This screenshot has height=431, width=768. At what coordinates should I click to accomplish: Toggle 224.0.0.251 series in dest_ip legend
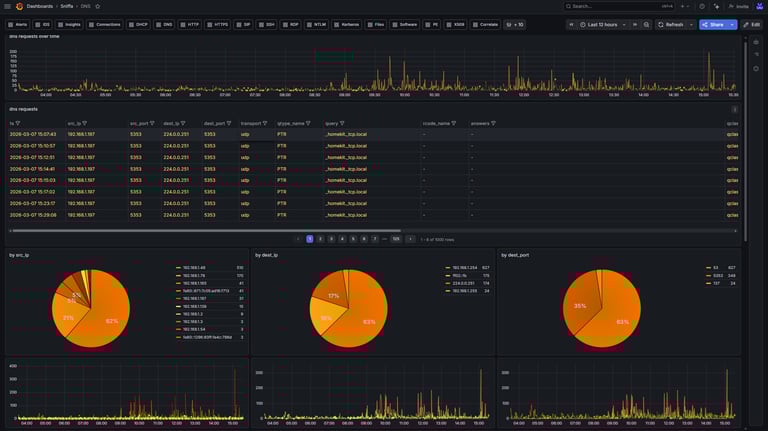[x=464, y=283]
